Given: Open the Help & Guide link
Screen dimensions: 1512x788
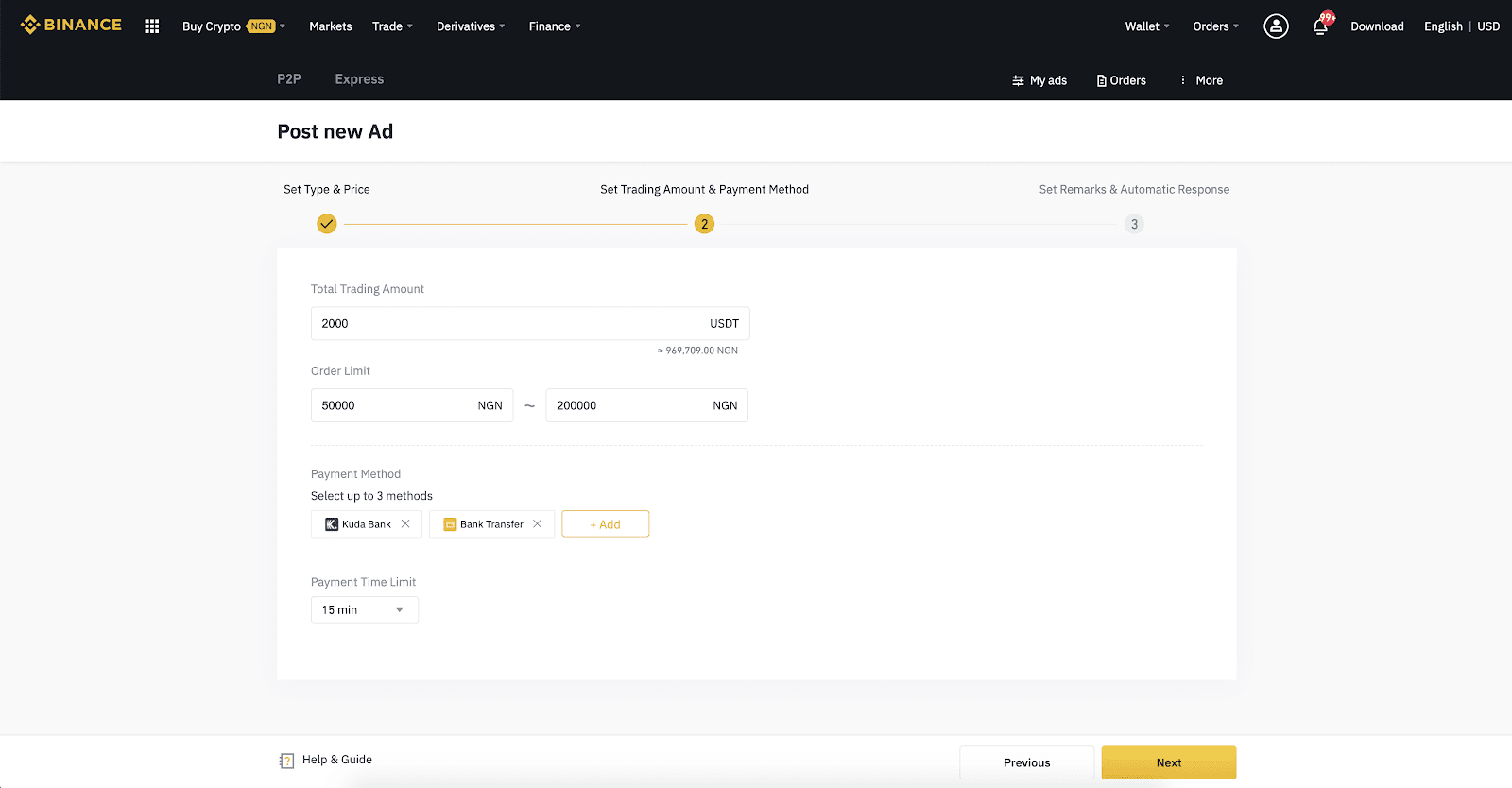Looking at the screenshot, I should (x=337, y=760).
